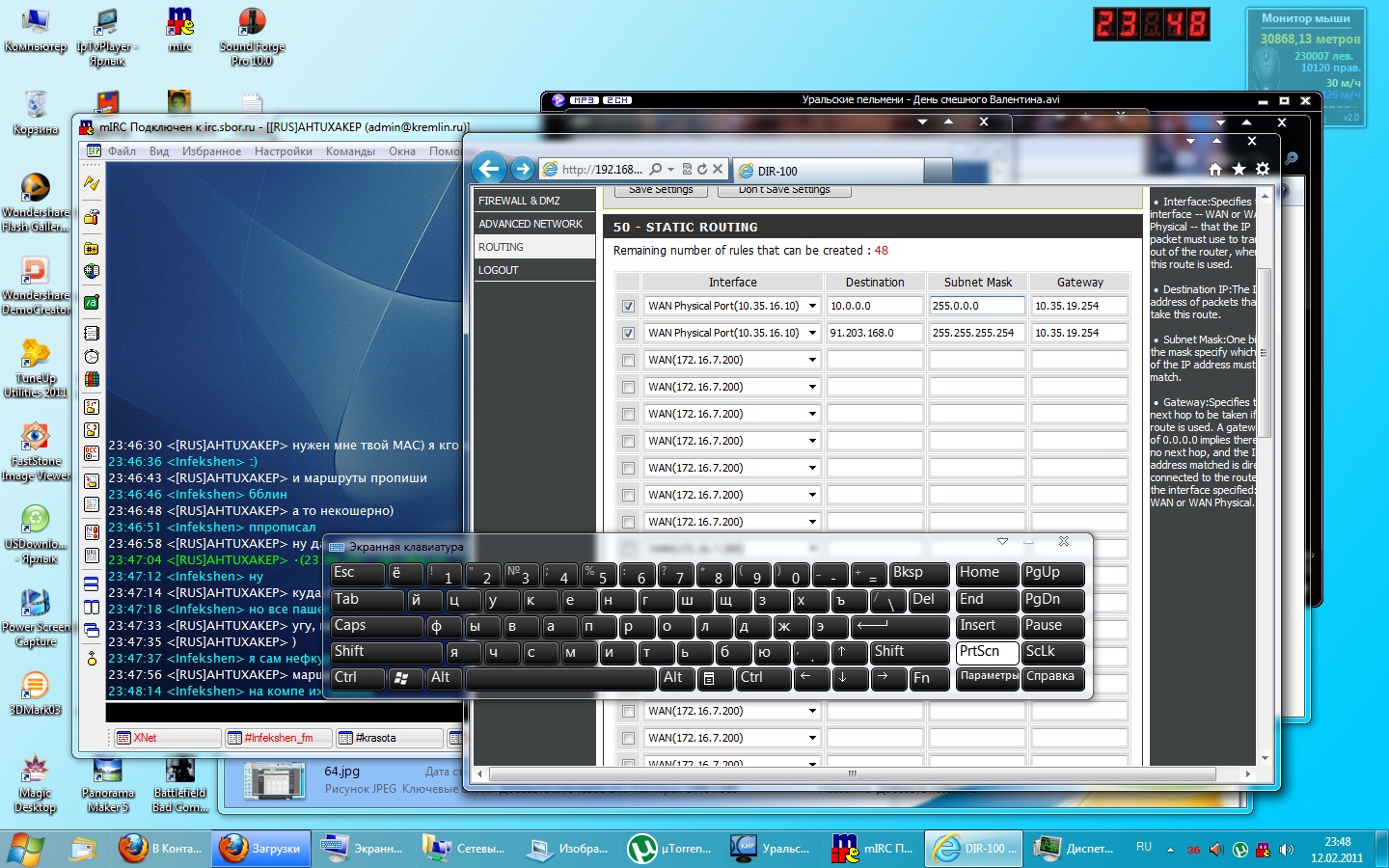Click the µTorrent taskbar button
The image size is (1389, 868).
click(669, 849)
